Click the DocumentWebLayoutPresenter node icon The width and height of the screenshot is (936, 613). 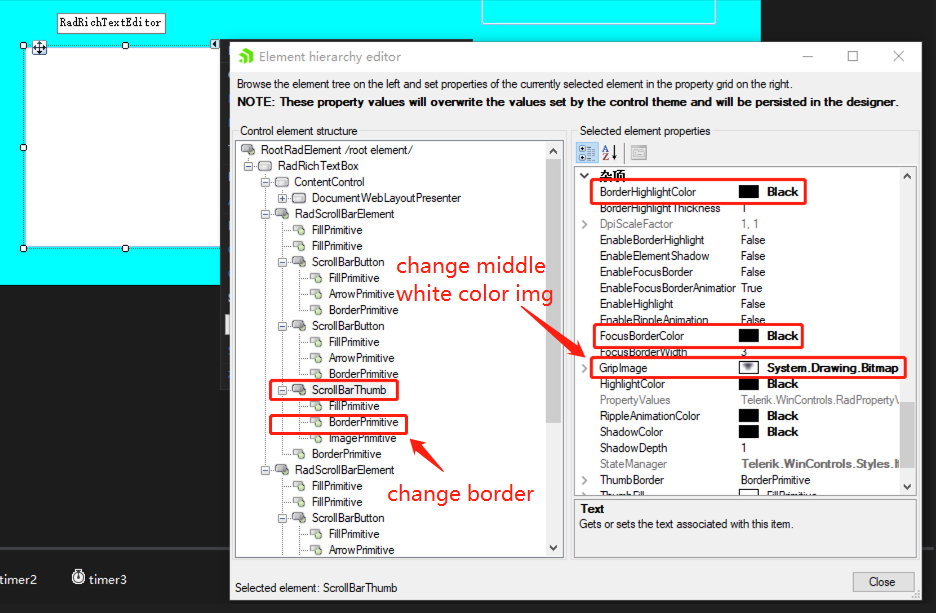(299, 198)
